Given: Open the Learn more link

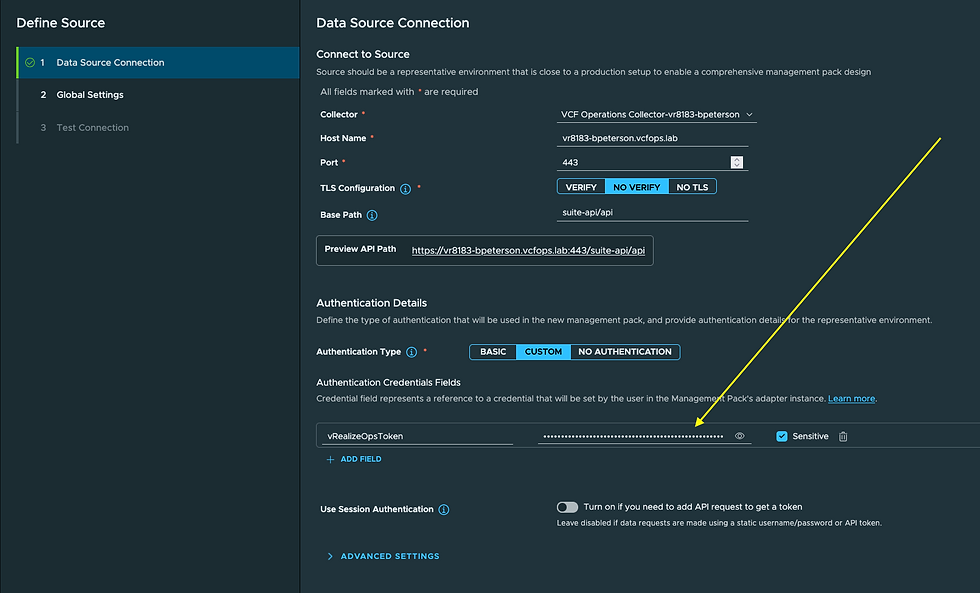Looking at the screenshot, I should coord(851,399).
